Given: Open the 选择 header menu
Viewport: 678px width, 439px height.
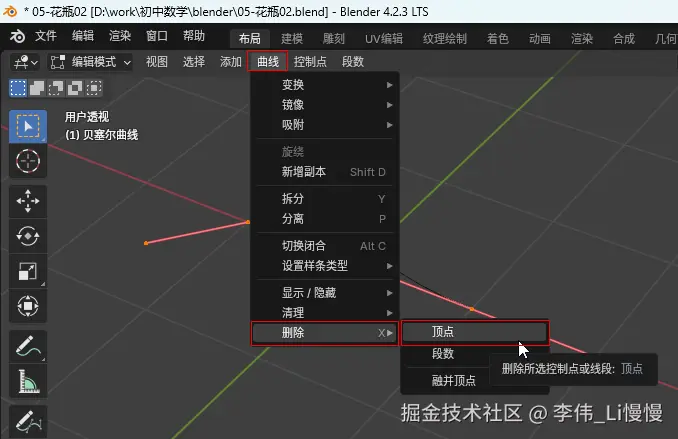Looking at the screenshot, I should (194, 62).
